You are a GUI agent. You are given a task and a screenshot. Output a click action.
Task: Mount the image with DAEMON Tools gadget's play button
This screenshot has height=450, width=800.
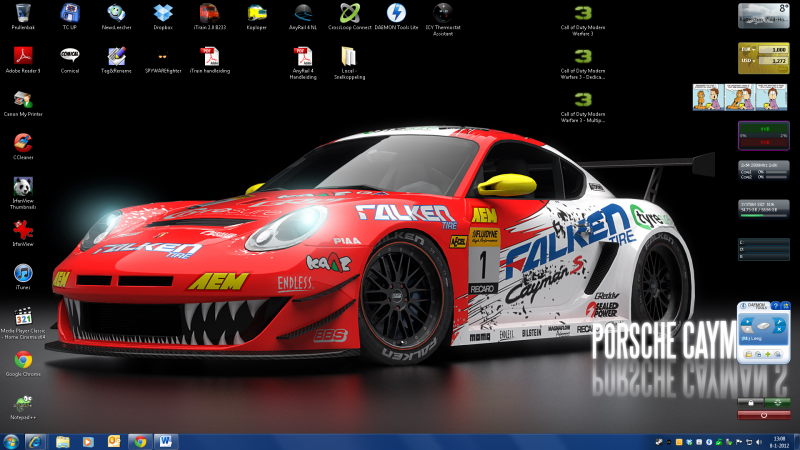pos(747,321)
